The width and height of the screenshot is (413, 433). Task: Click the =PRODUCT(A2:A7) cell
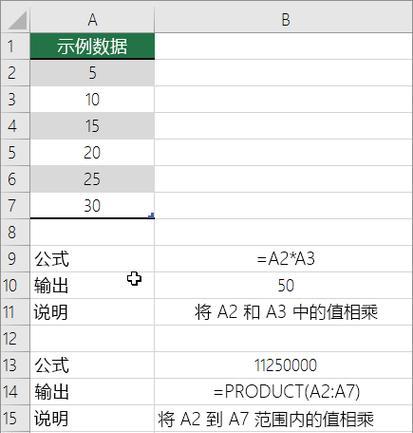coord(284,392)
